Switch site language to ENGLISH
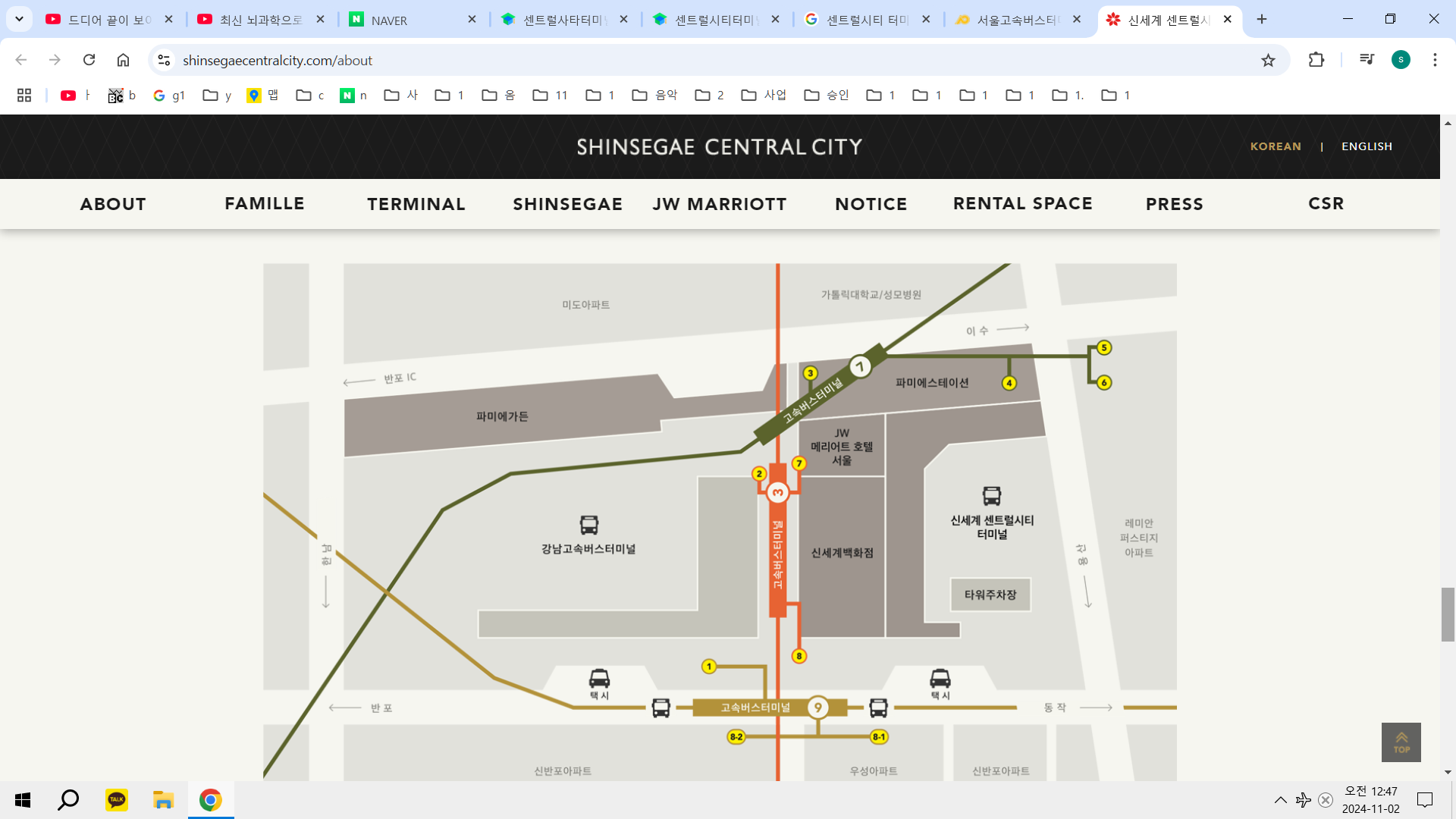The width and height of the screenshot is (1456, 819). tap(1367, 146)
